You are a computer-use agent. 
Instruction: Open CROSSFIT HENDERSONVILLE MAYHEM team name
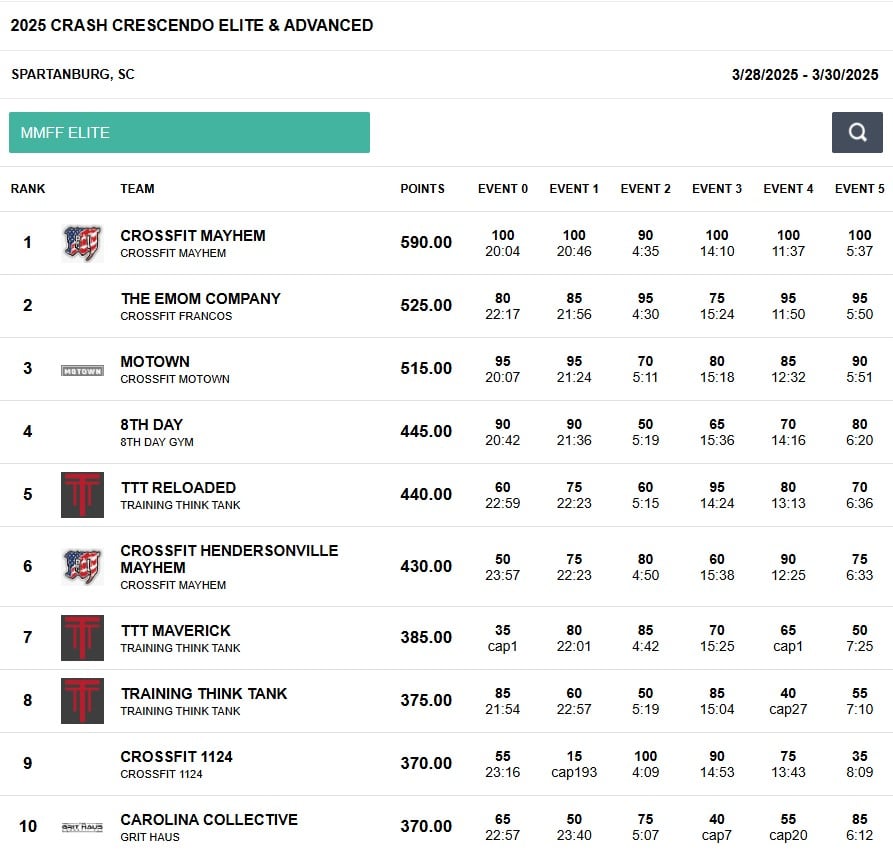pyautogui.click(x=229, y=559)
